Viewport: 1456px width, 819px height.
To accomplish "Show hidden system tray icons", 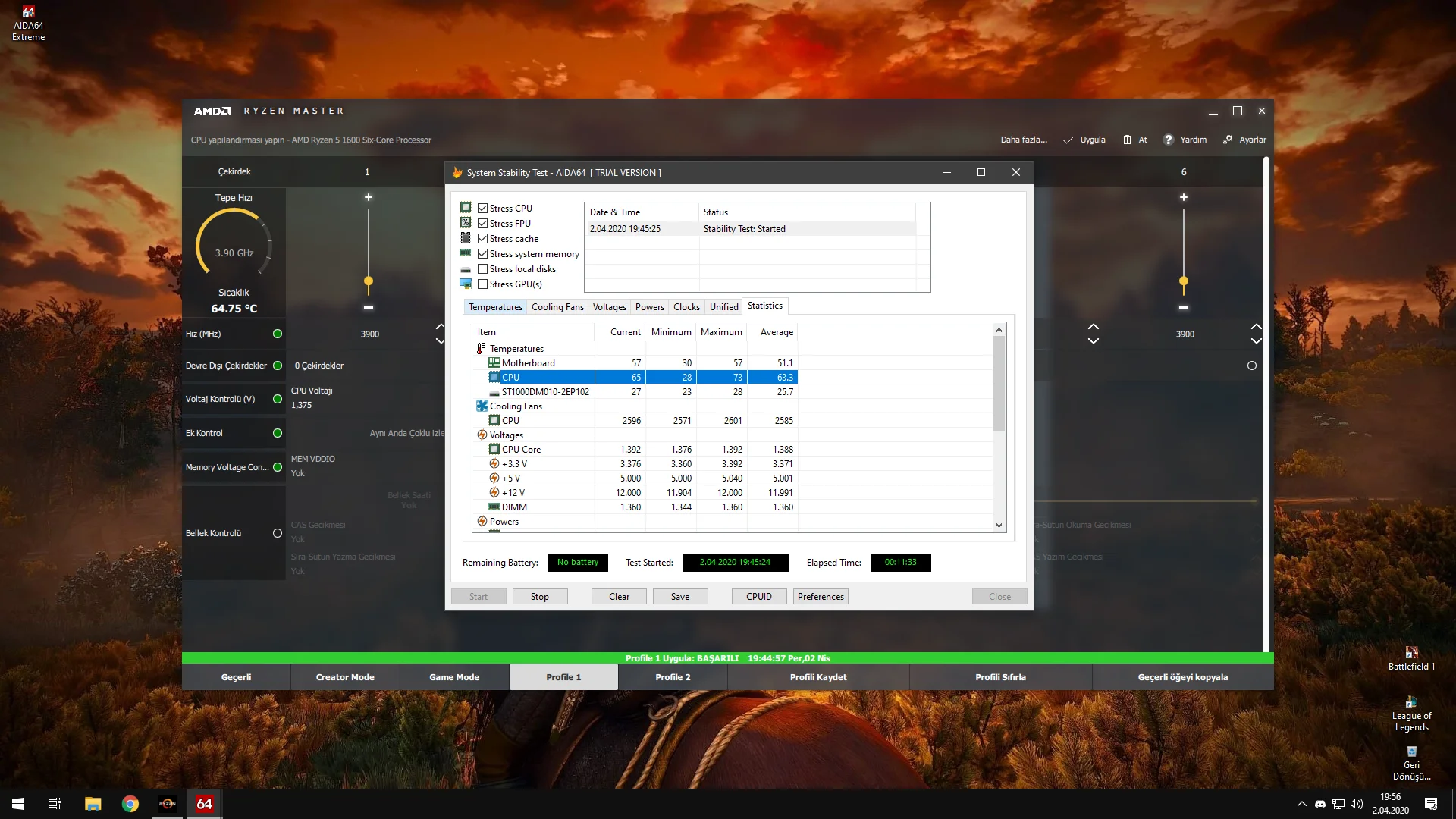I will (1302, 804).
